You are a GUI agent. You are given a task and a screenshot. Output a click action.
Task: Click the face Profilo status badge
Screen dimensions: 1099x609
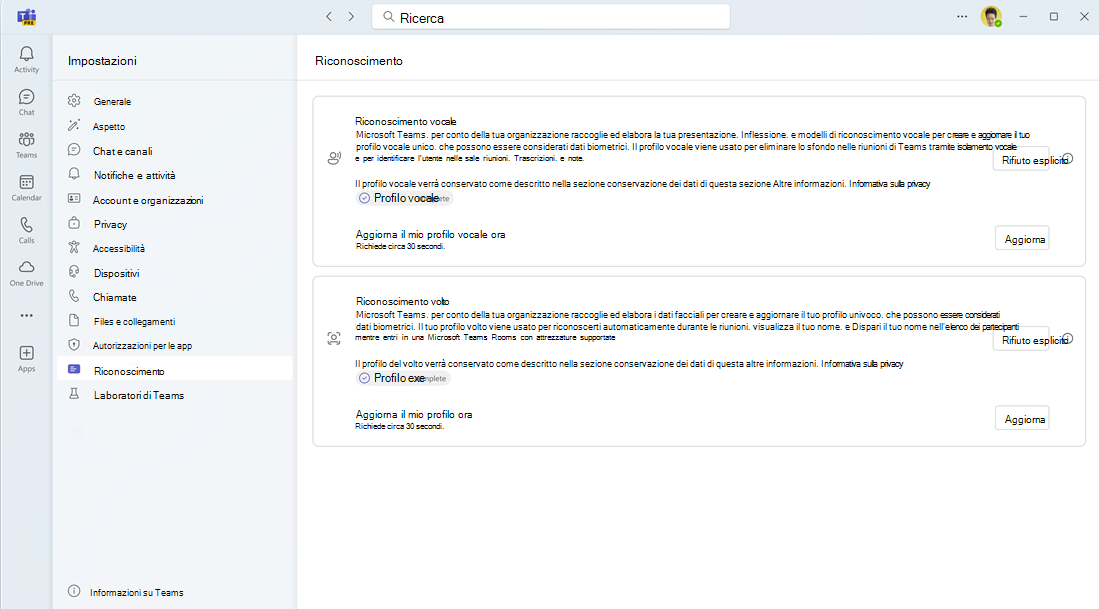click(x=402, y=378)
